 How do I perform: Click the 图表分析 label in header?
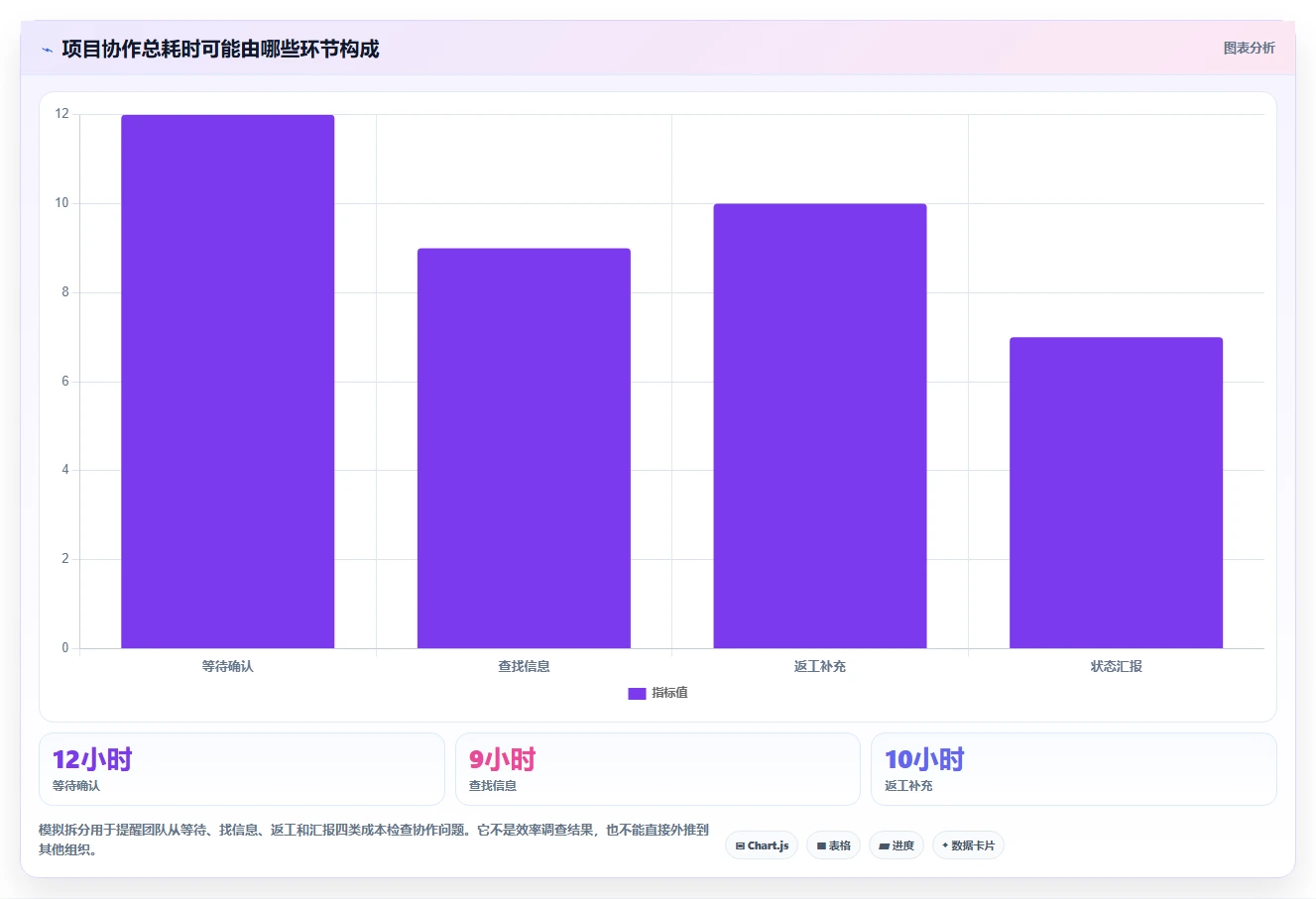(x=1249, y=48)
